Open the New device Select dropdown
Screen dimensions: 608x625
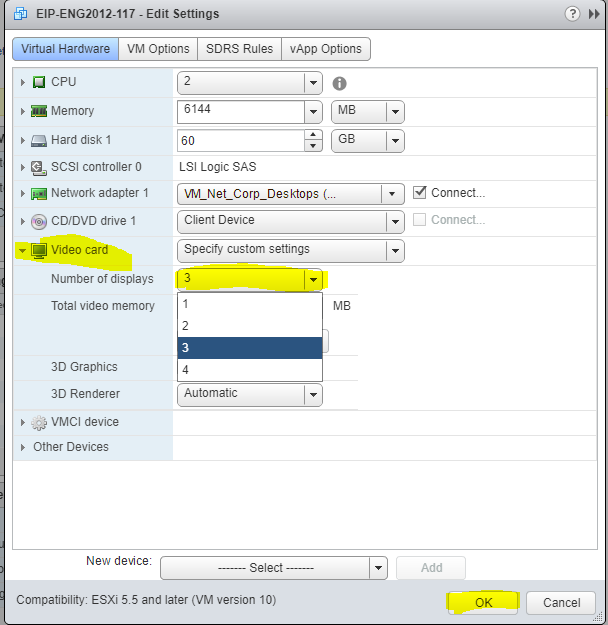(377, 568)
